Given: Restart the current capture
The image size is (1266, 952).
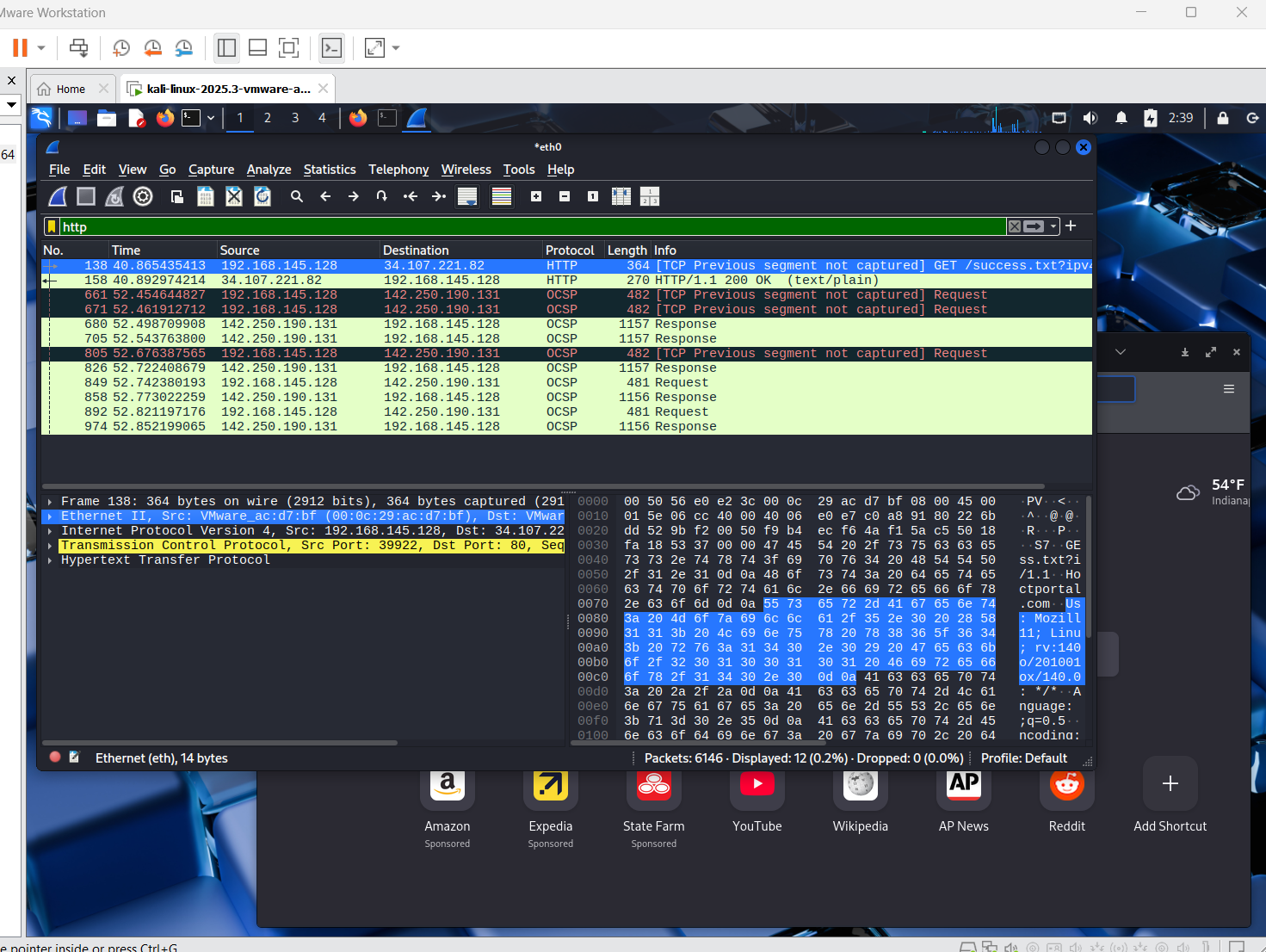Looking at the screenshot, I should [114, 197].
